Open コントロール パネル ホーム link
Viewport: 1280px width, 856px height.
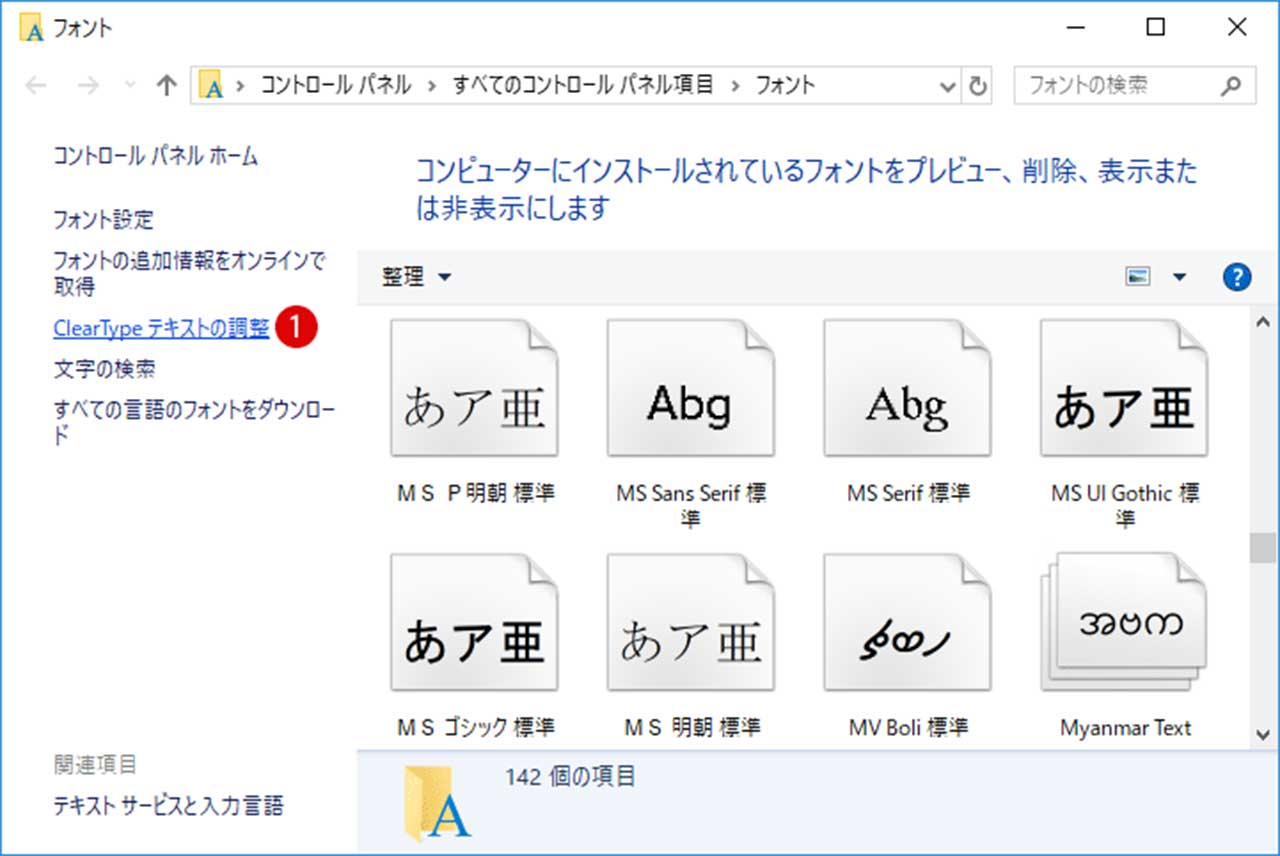tap(156, 156)
